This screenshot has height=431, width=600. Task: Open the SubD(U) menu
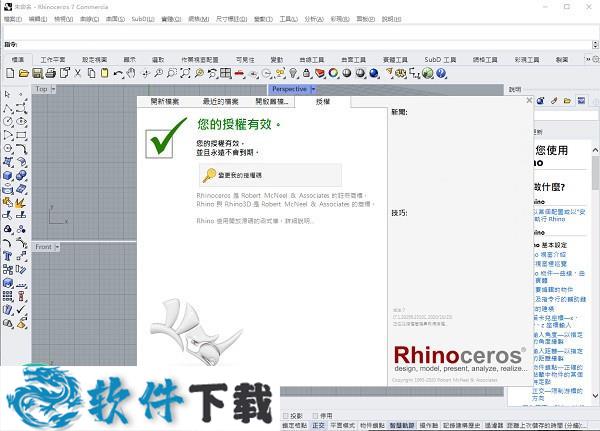pos(143,19)
